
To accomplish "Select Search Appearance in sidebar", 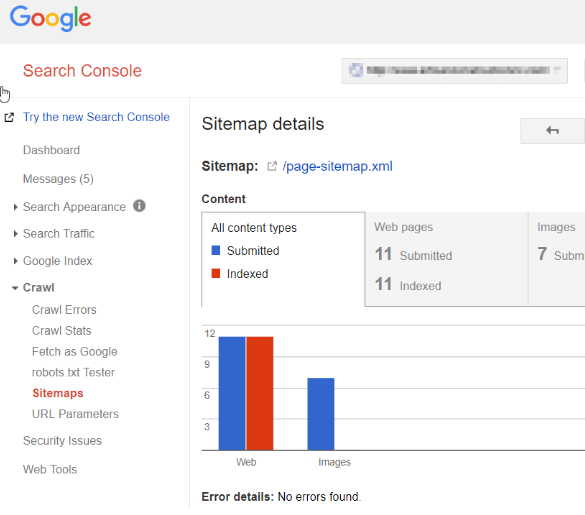I will click(74, 207).
